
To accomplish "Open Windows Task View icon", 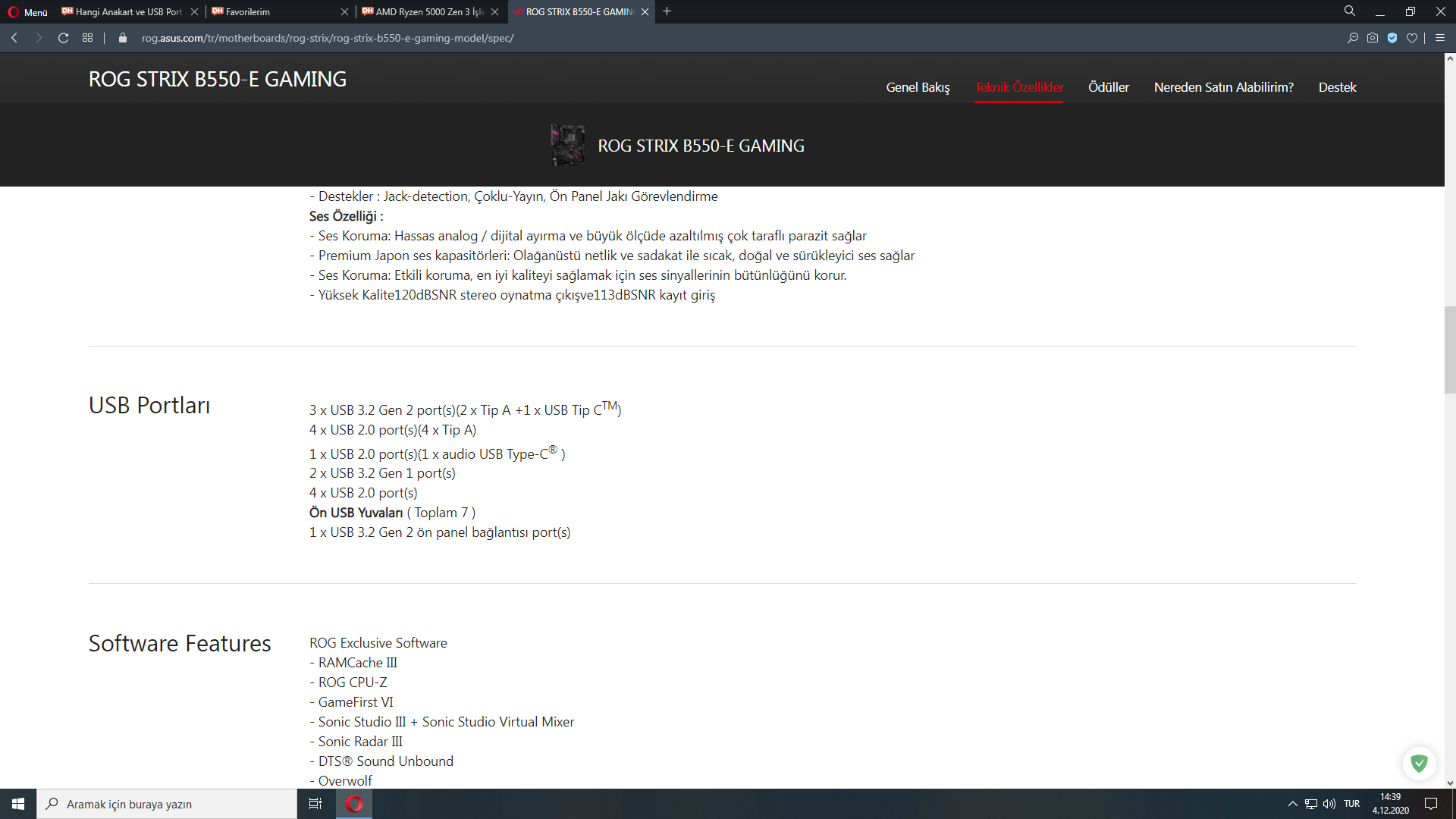I will (x=315, y=804).
